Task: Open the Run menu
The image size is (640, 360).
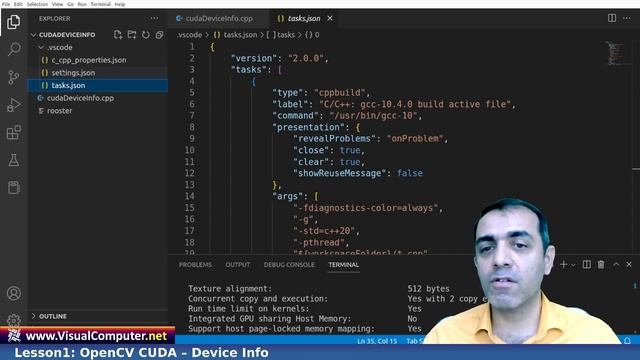Action: [x=82, y=4]
